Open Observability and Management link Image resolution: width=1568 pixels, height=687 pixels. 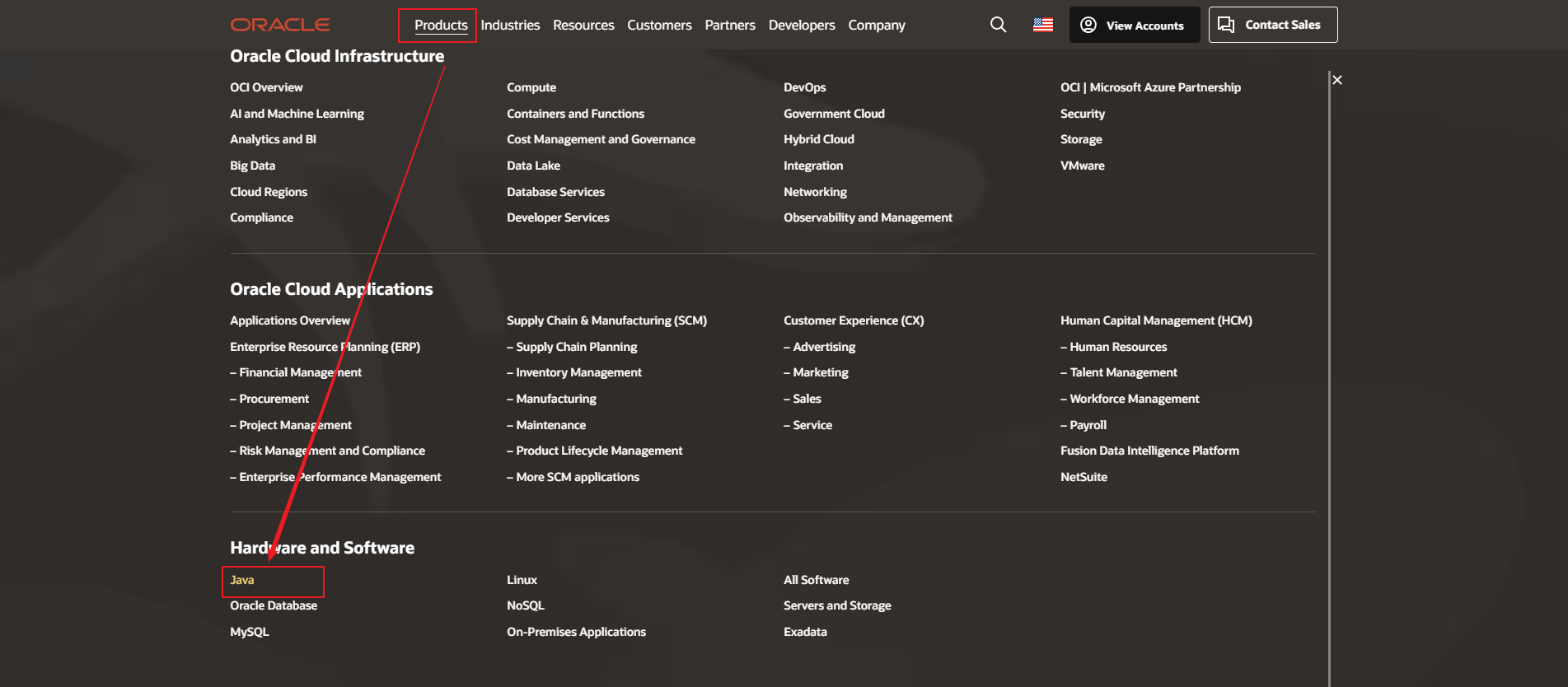(x=868, y=217)
